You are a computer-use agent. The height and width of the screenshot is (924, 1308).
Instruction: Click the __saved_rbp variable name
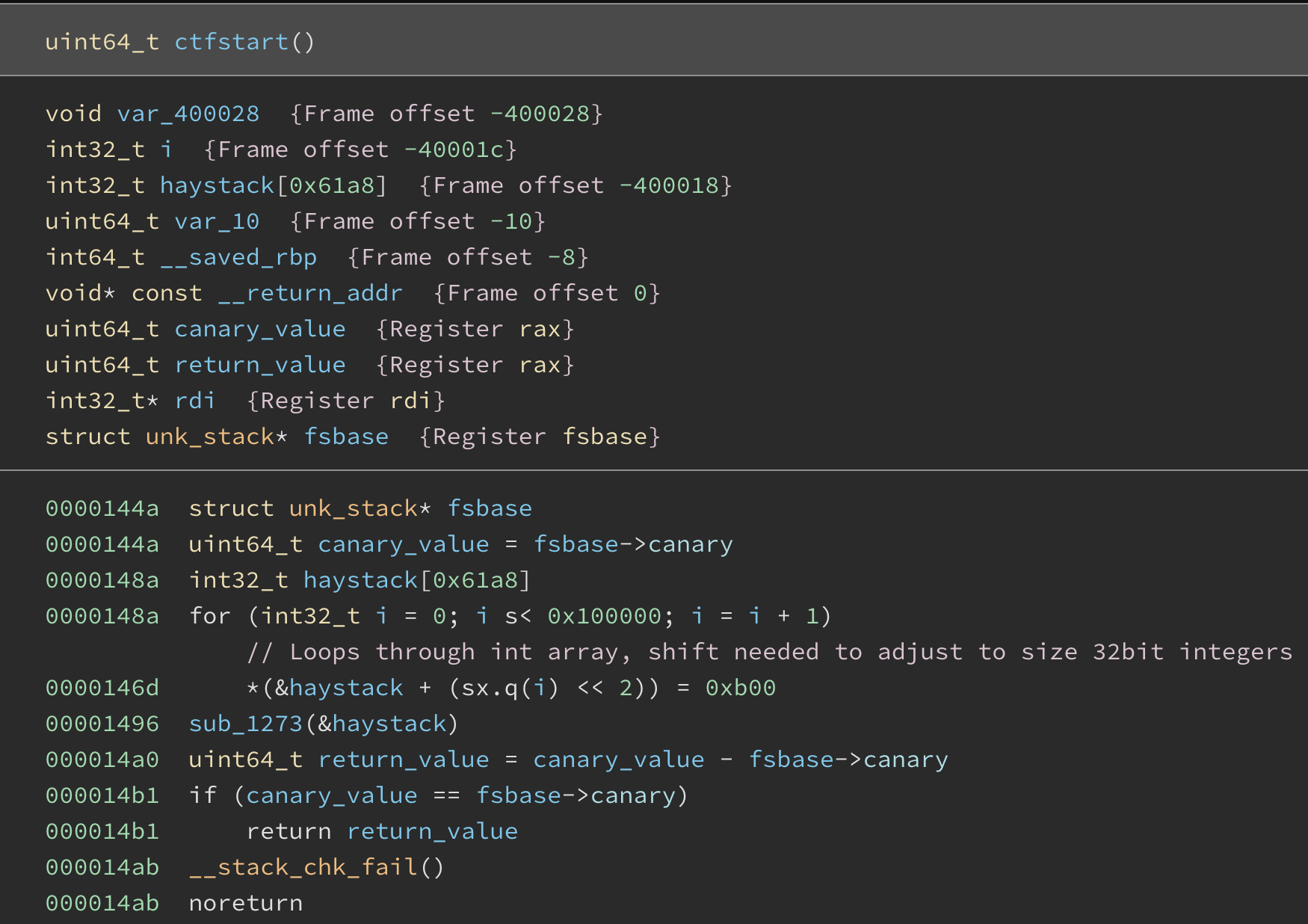click(x=238, y=257)
